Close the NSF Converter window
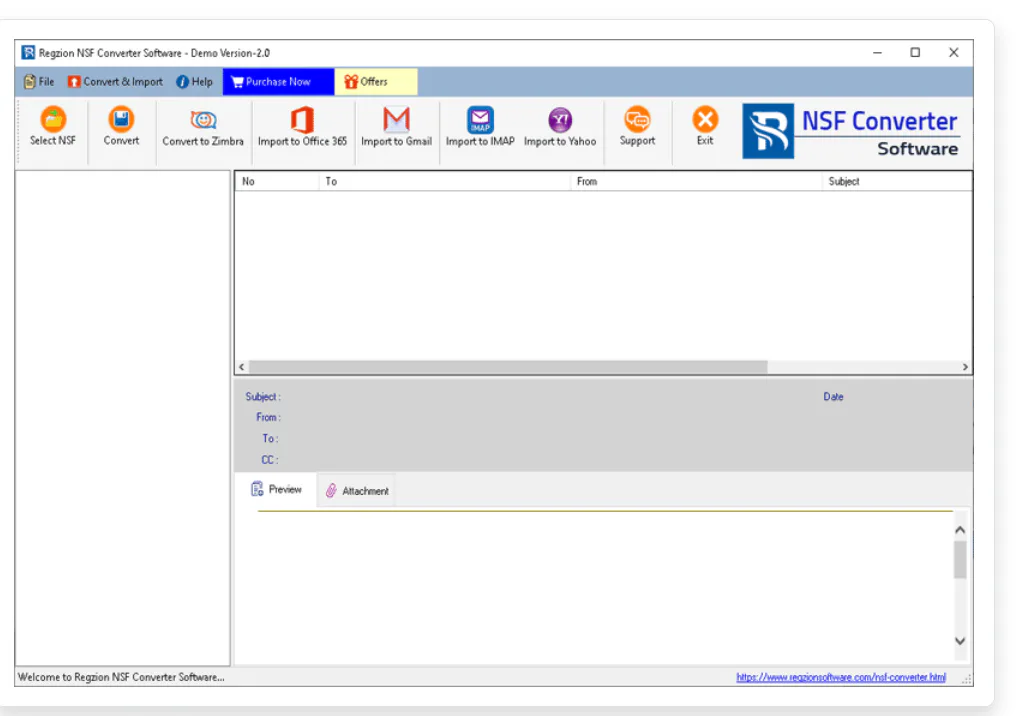Screen dimensions: 1017x716 pyautogui.click(x=953, y=53)
